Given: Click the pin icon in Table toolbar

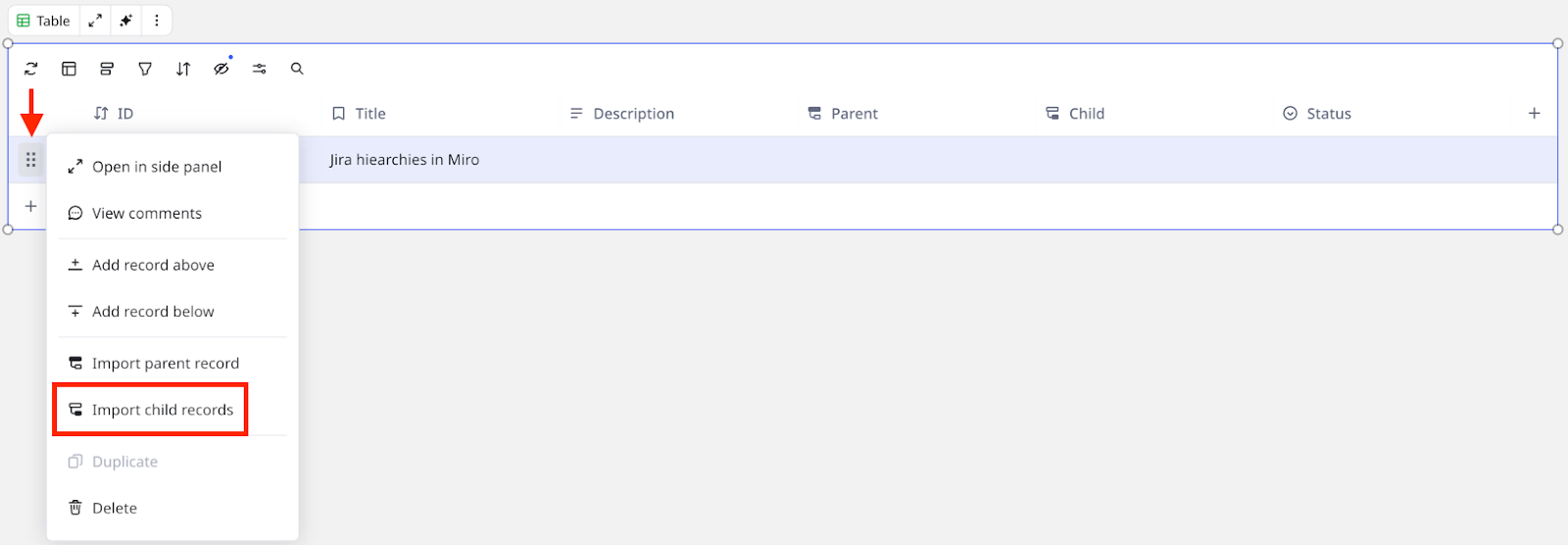Looking at the screenshot, I should pyautogui.click(x=125, y=21).
